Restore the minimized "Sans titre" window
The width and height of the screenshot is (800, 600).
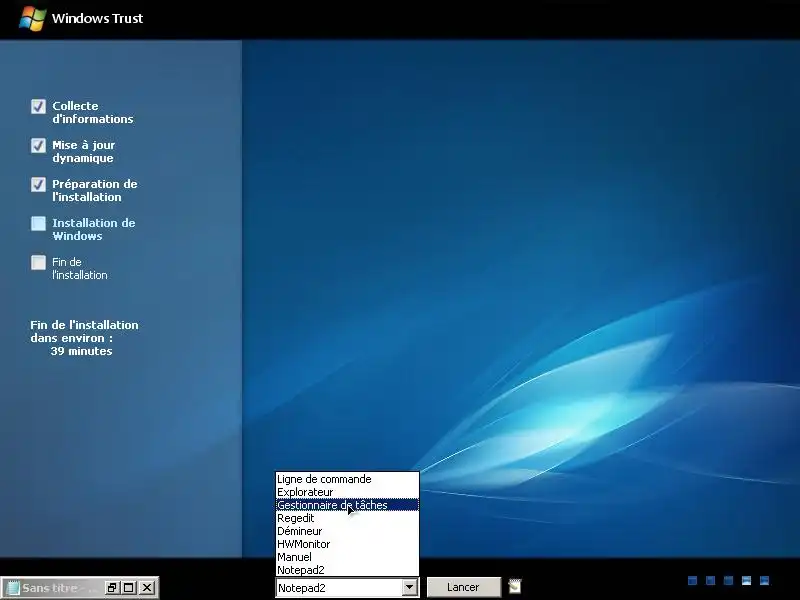tap(112, 588)
